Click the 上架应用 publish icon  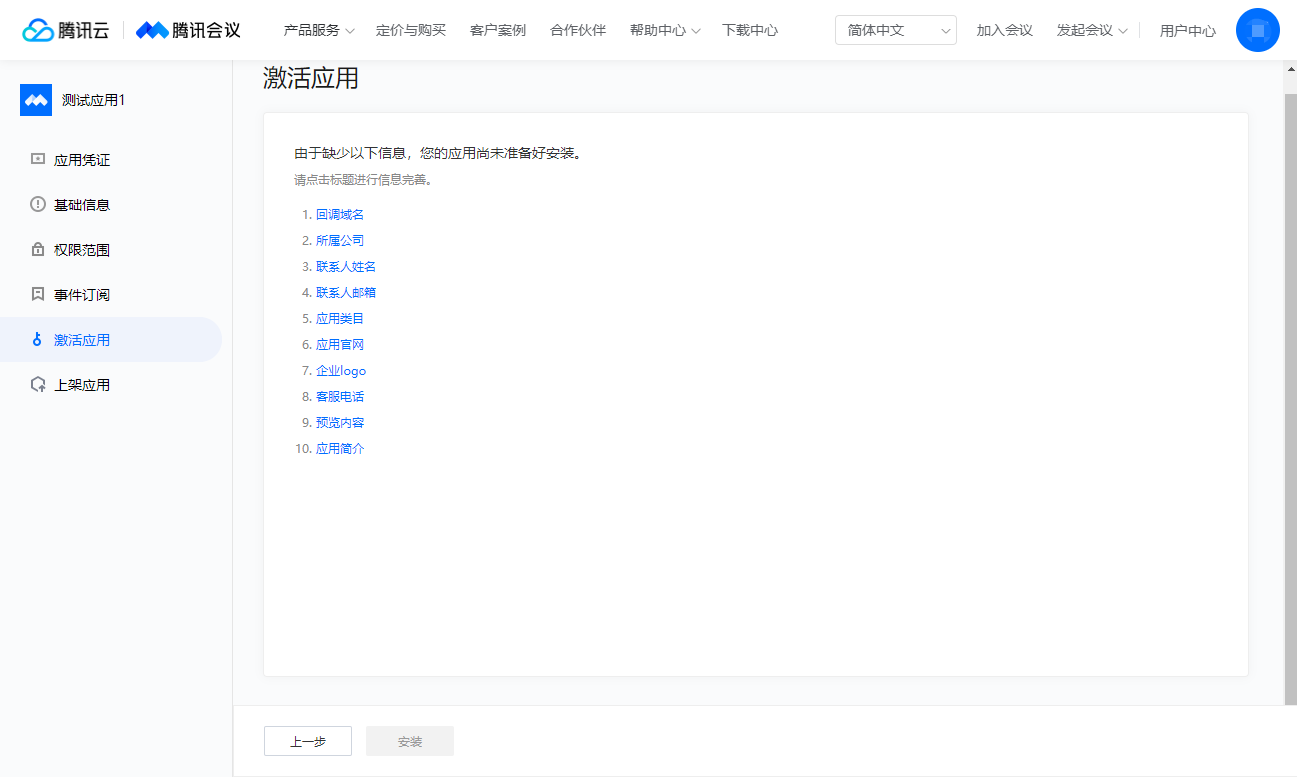pos(38,384)
